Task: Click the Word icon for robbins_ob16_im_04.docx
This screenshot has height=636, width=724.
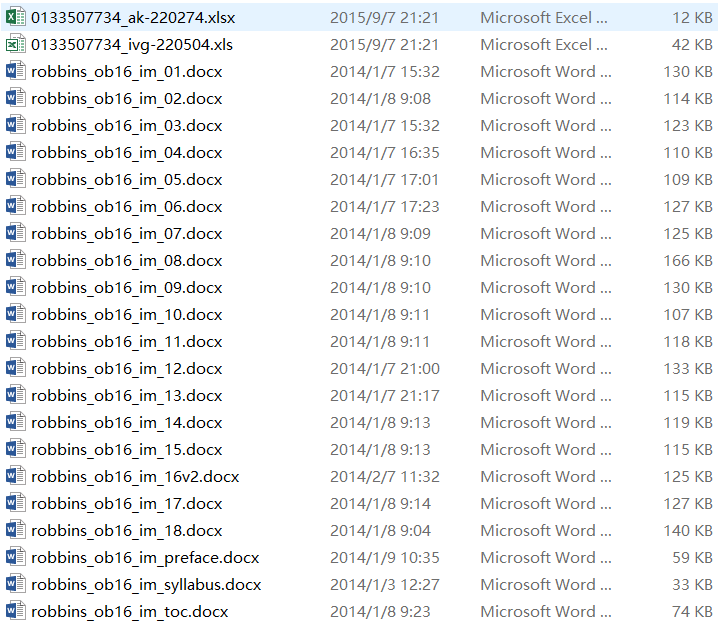Action: (x=15, y=152)
